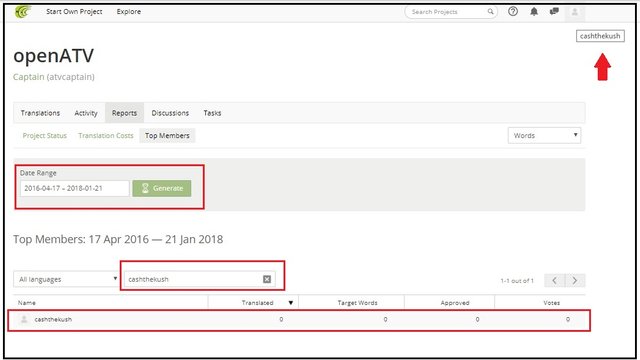640x360 pixels.
Task: Open Captain (atvcaptain) profile link
Action: point(53,77)
